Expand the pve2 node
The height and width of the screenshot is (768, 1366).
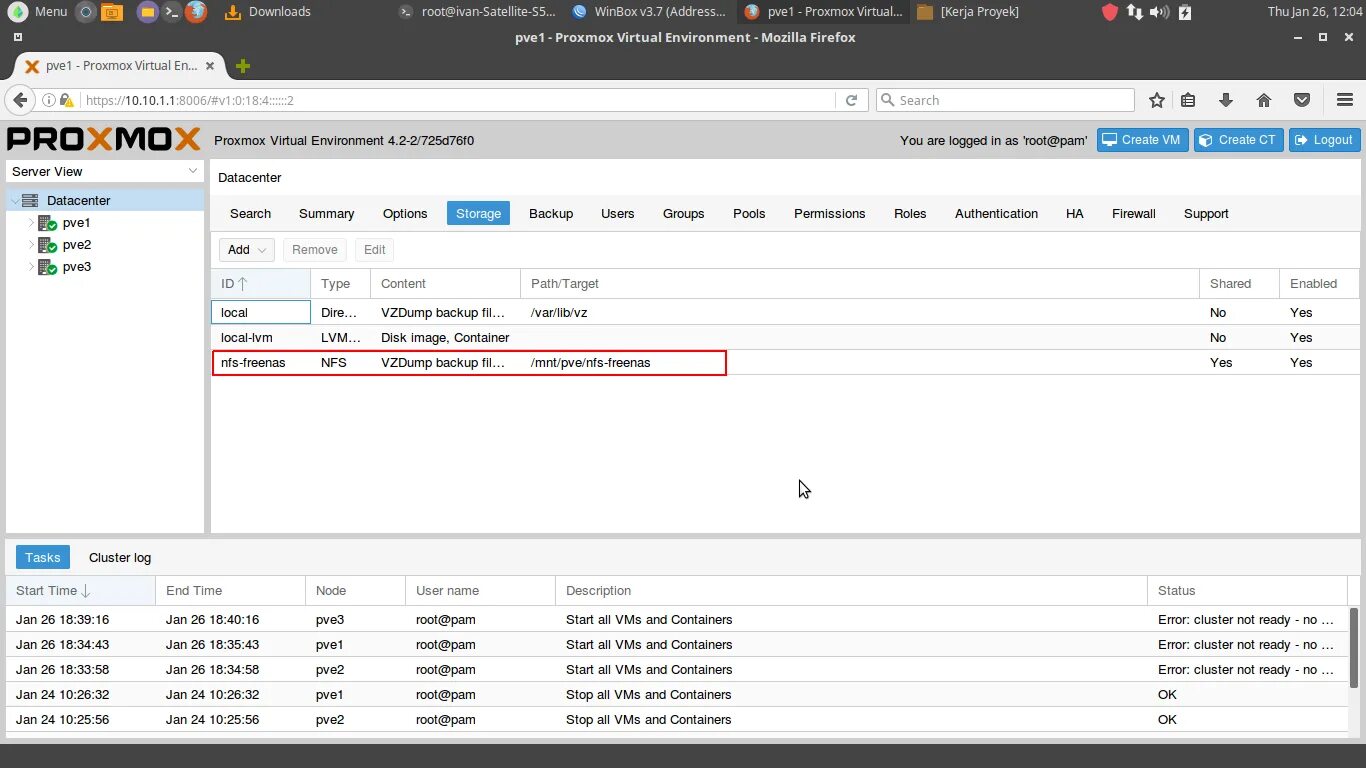pos(30,245)
